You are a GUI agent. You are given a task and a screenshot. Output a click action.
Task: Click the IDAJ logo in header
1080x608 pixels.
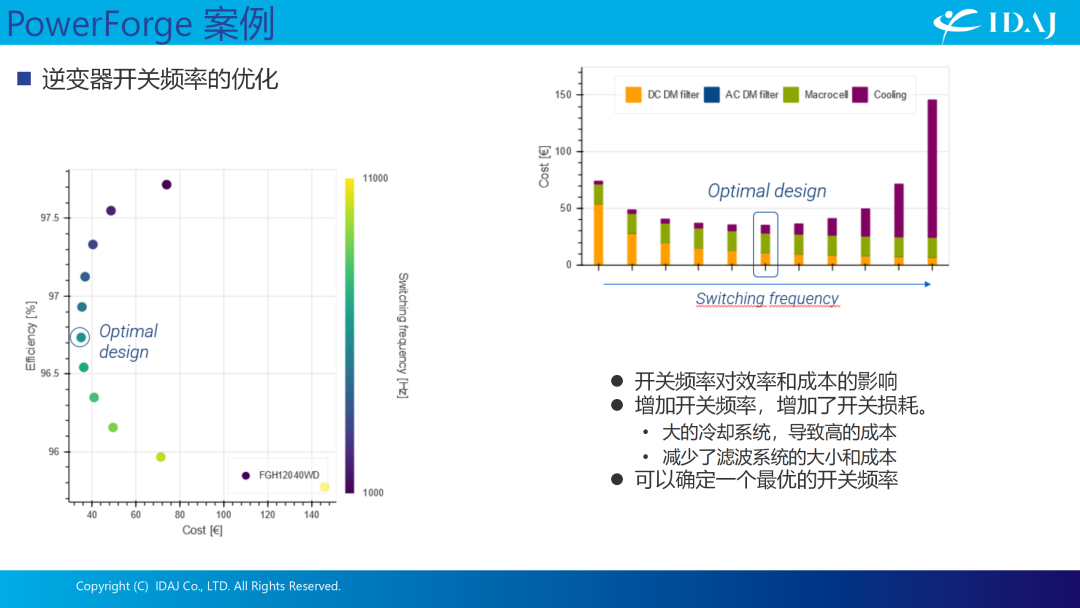click(x=995, y=25)
